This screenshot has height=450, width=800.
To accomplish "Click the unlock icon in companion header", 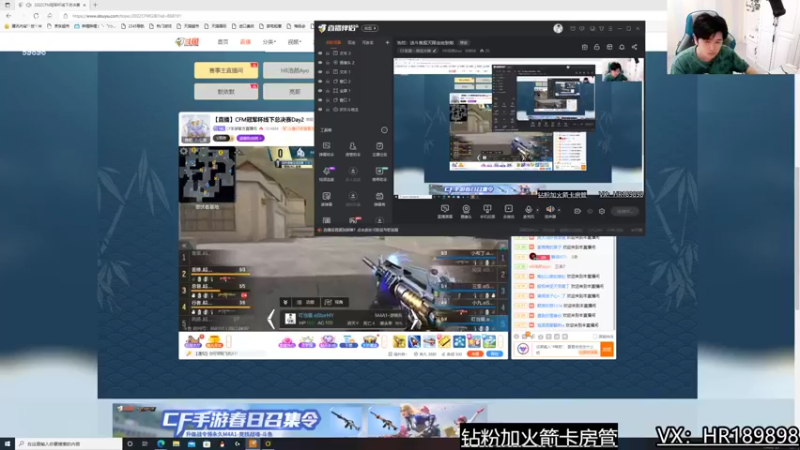I will [596, 47].
